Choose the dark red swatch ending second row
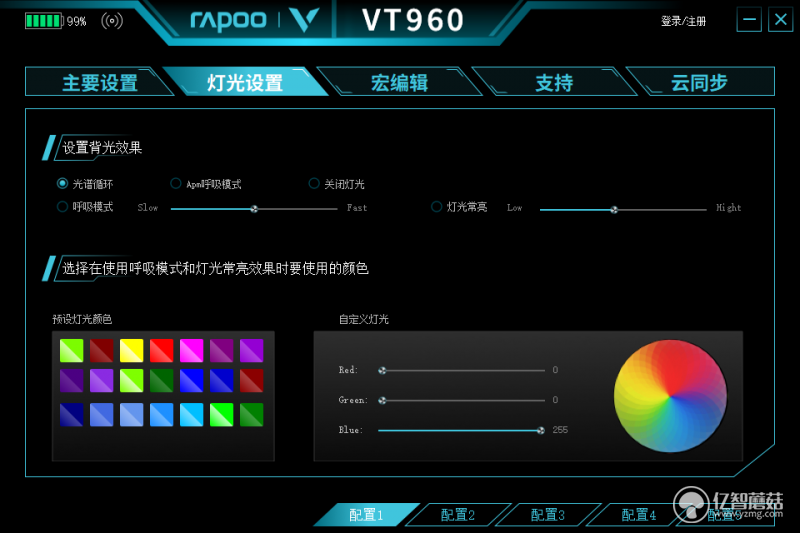 click(252, 380)
